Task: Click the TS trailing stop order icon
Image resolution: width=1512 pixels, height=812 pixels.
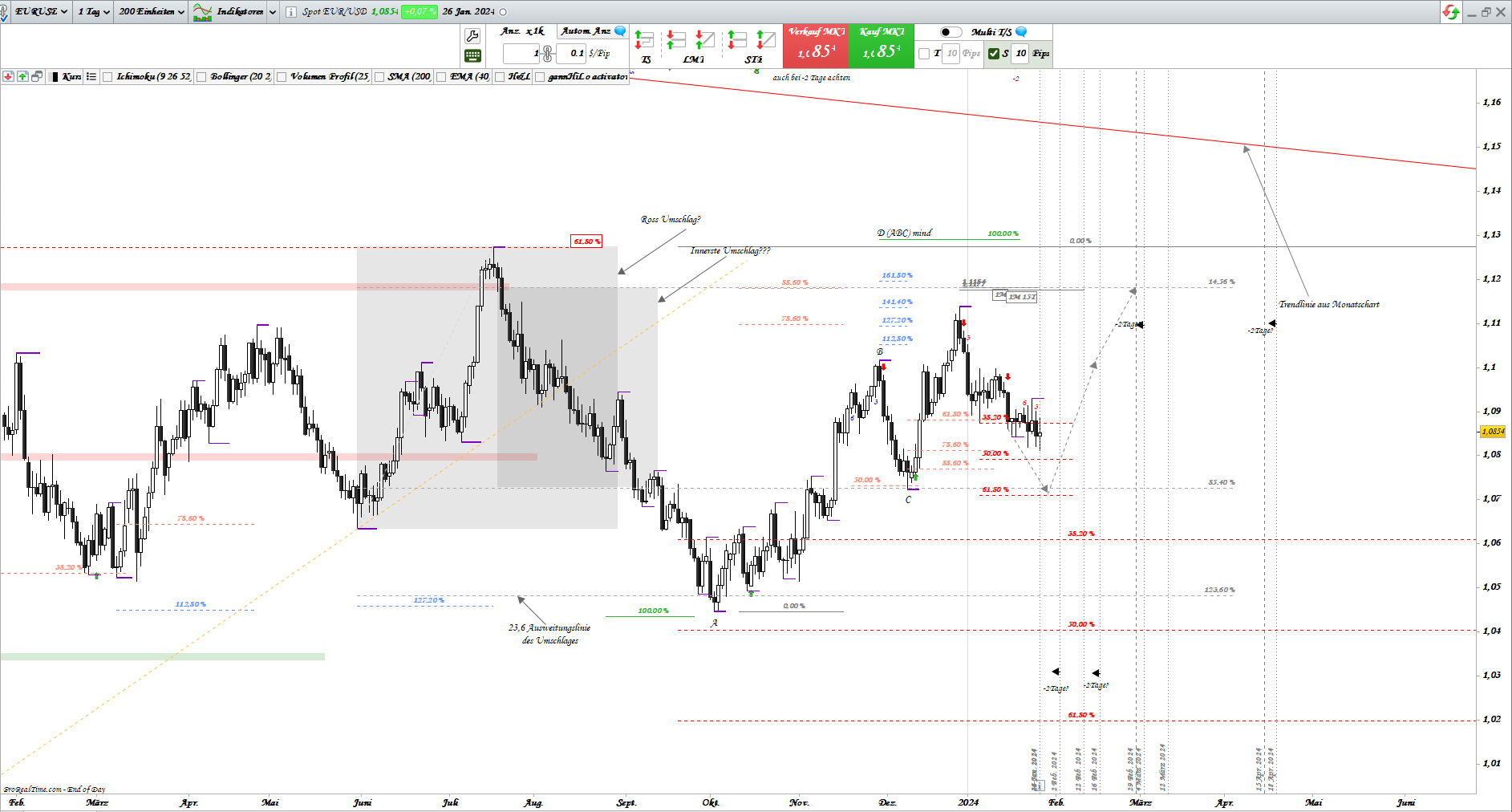Action: (x=644, y=39)
